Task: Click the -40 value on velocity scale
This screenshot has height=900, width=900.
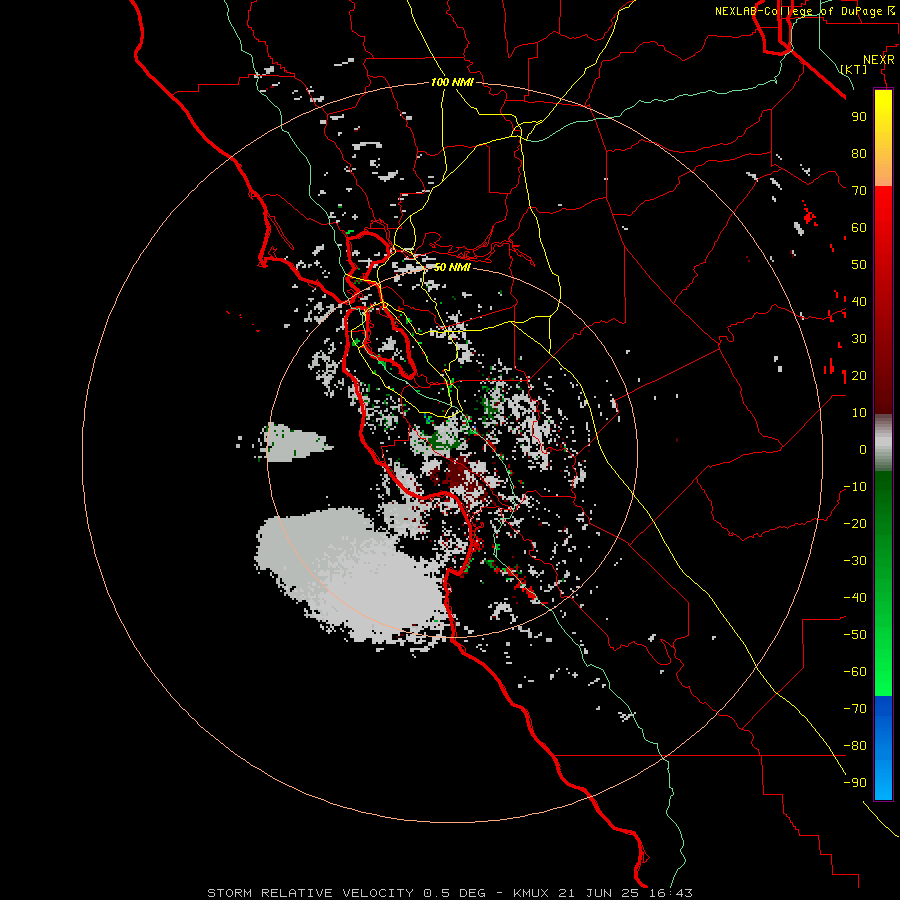Action: pyautogui.click(x=855, y=598)
